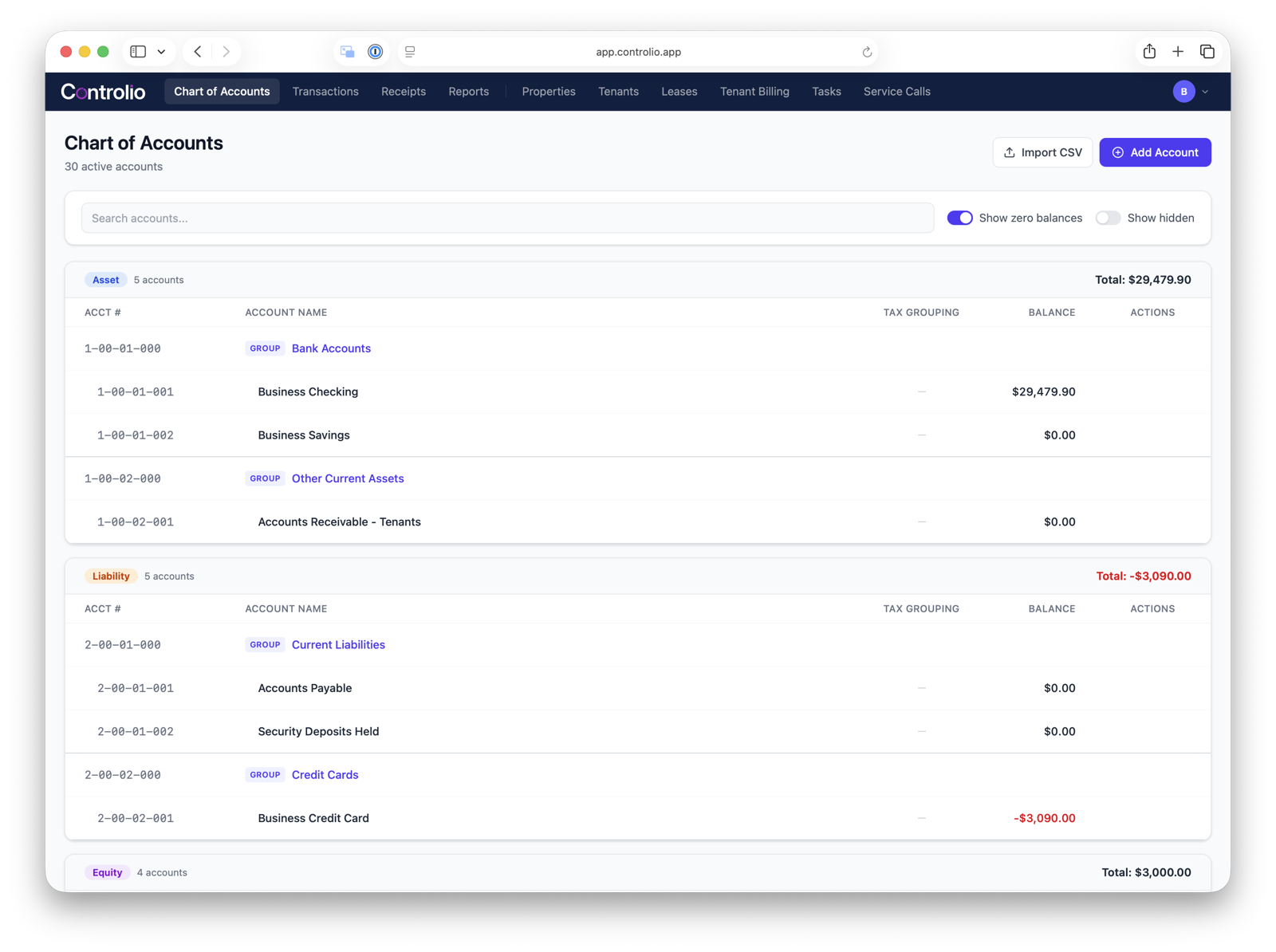This screenshot has height=952, width=1276.
Task: Open the Transactions tab
Action: pyautogui.click(x=325, y=92)
